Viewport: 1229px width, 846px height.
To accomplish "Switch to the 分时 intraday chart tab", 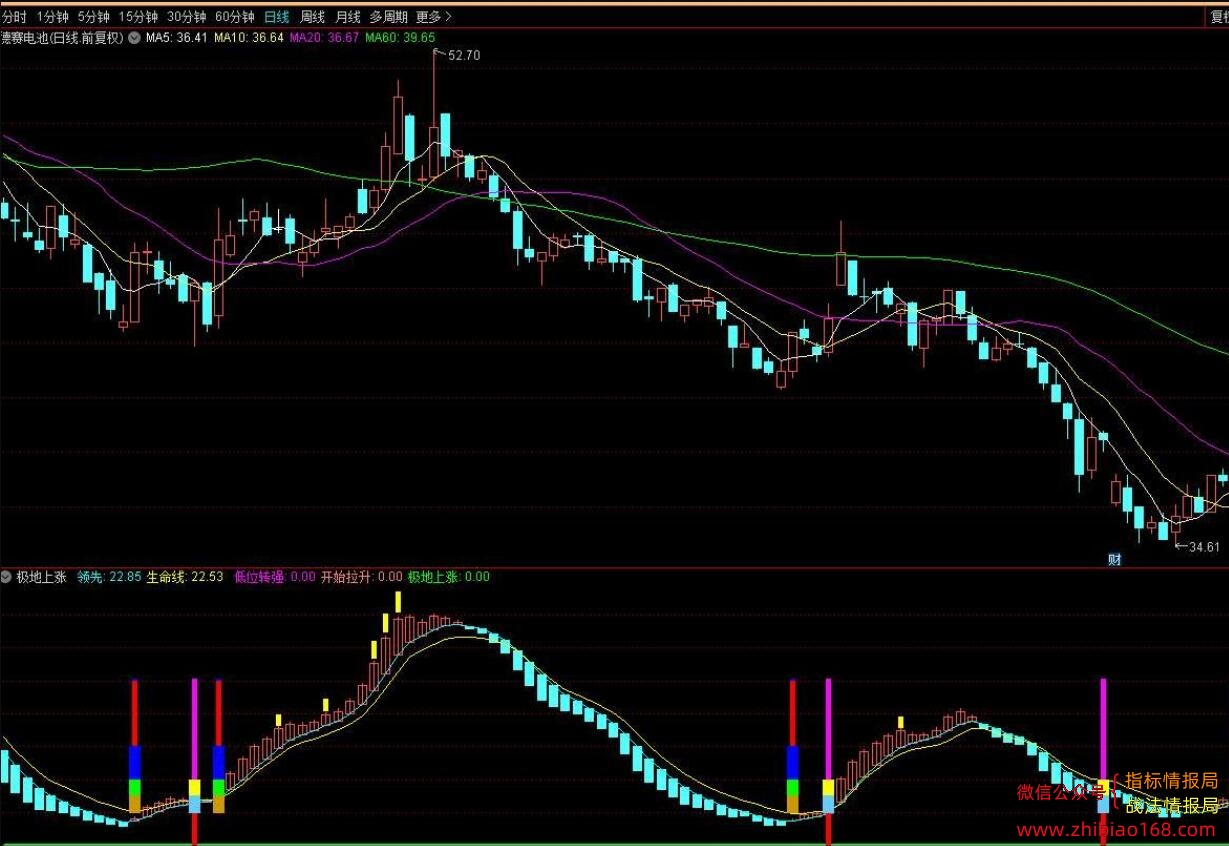I will click(14, 17).
